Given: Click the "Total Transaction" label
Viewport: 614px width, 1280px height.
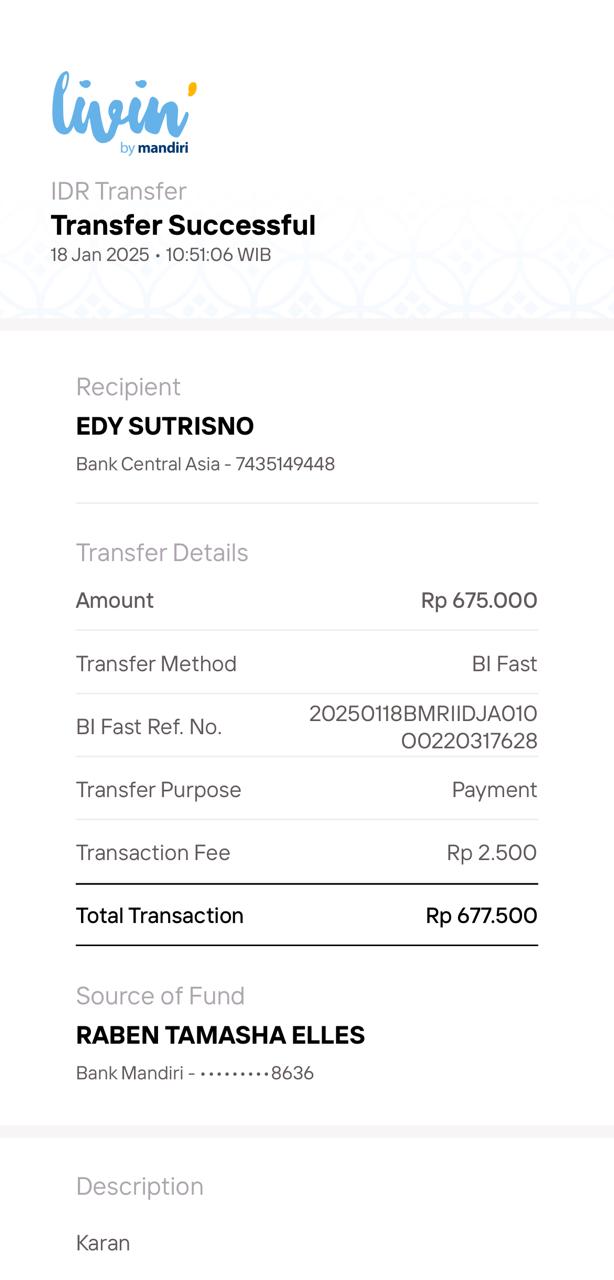Looking at the screenshot, I should click(x=160, y=916).
